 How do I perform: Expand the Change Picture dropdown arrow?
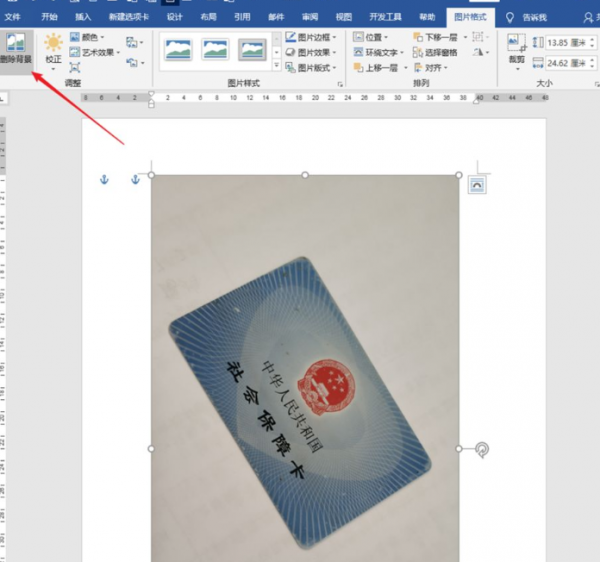pyautogui.click(x=142, y=42)
